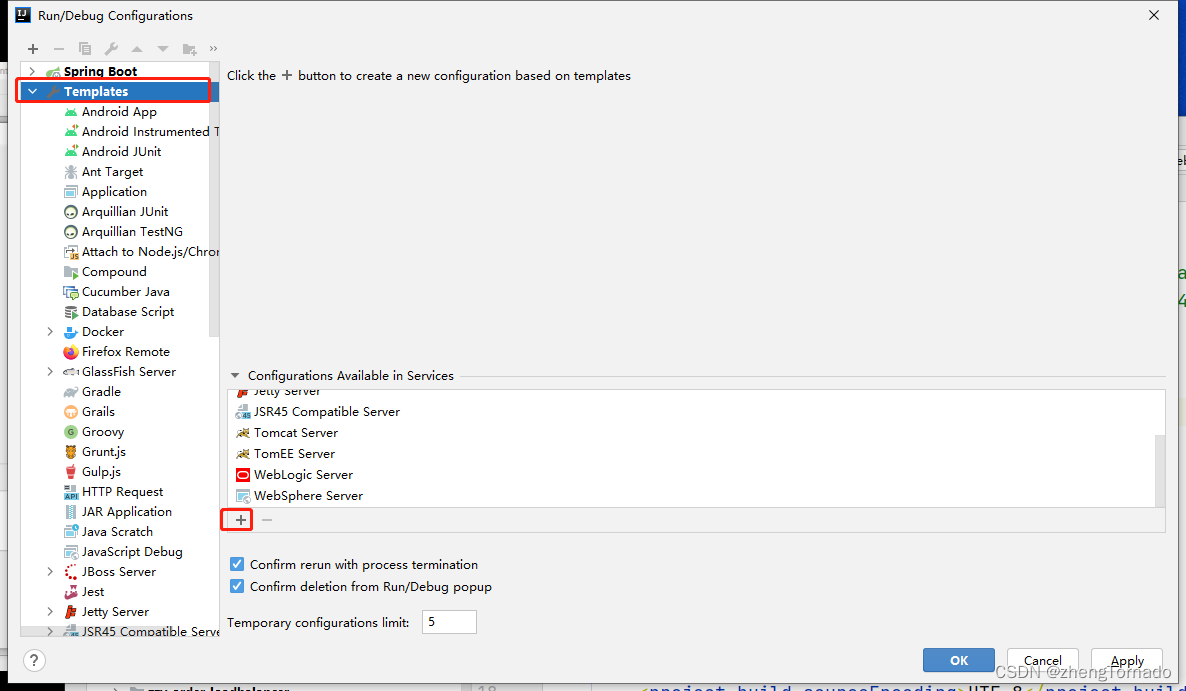The image size is (1186, 691).
Task: Click the Add New Configuration plus icon
Action: tap(33, 49)
